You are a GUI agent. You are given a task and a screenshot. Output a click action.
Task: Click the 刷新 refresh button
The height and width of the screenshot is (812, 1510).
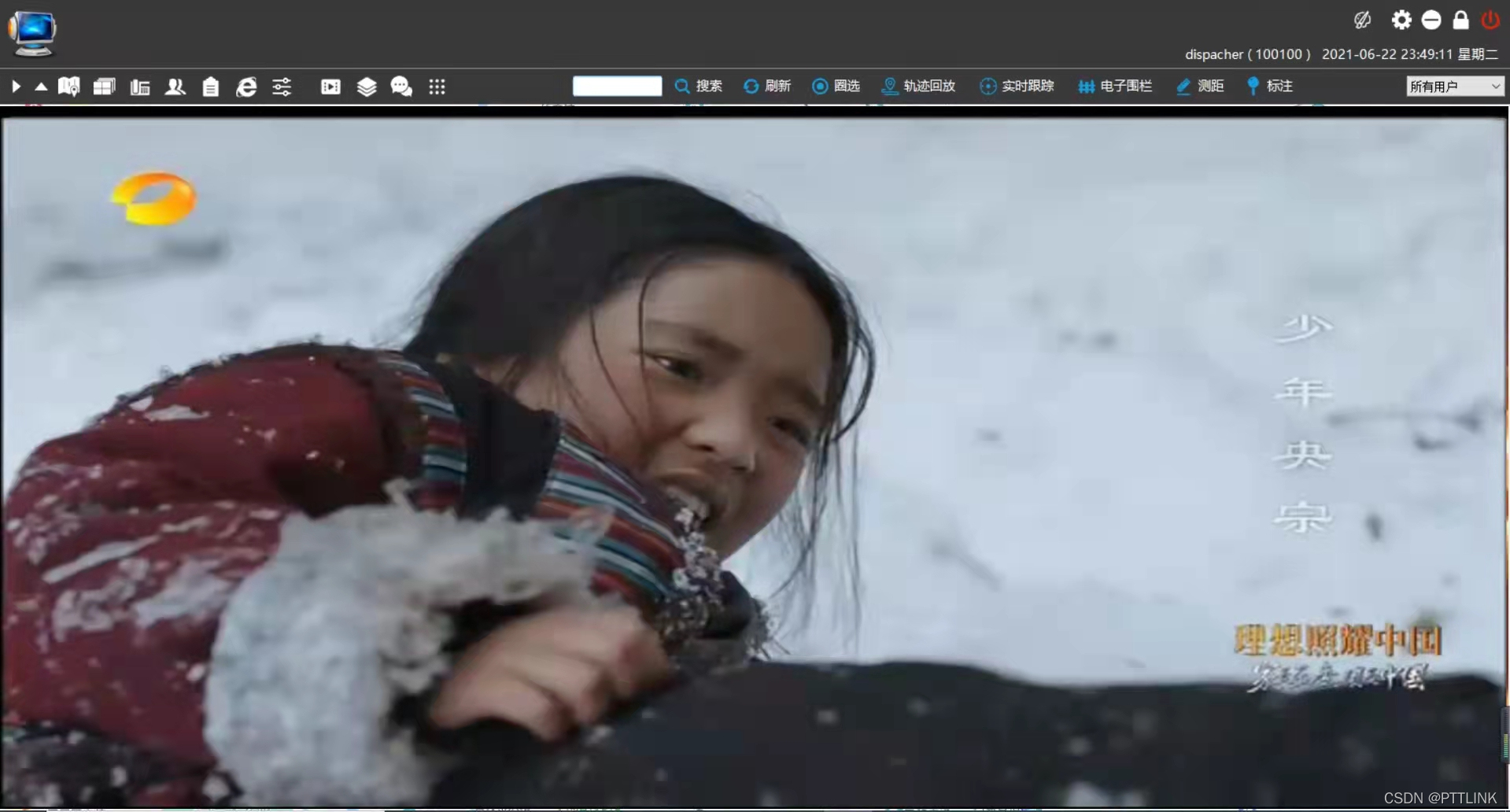pos(767,86)
